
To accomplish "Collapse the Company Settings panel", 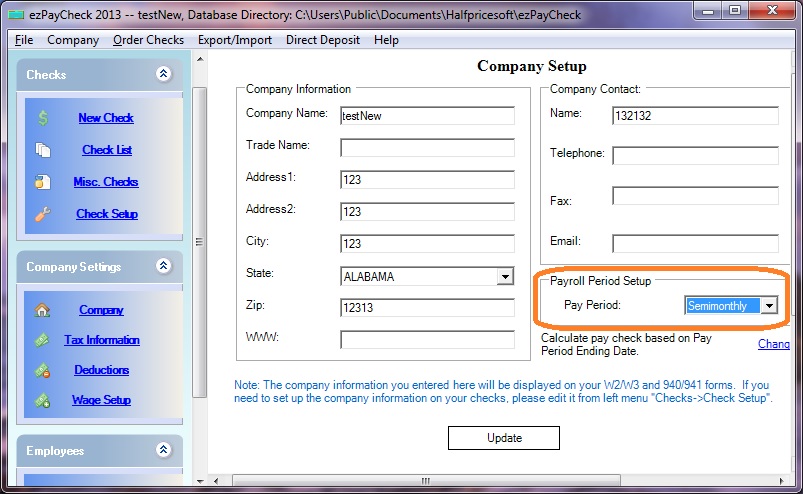I will pos(164,267).
